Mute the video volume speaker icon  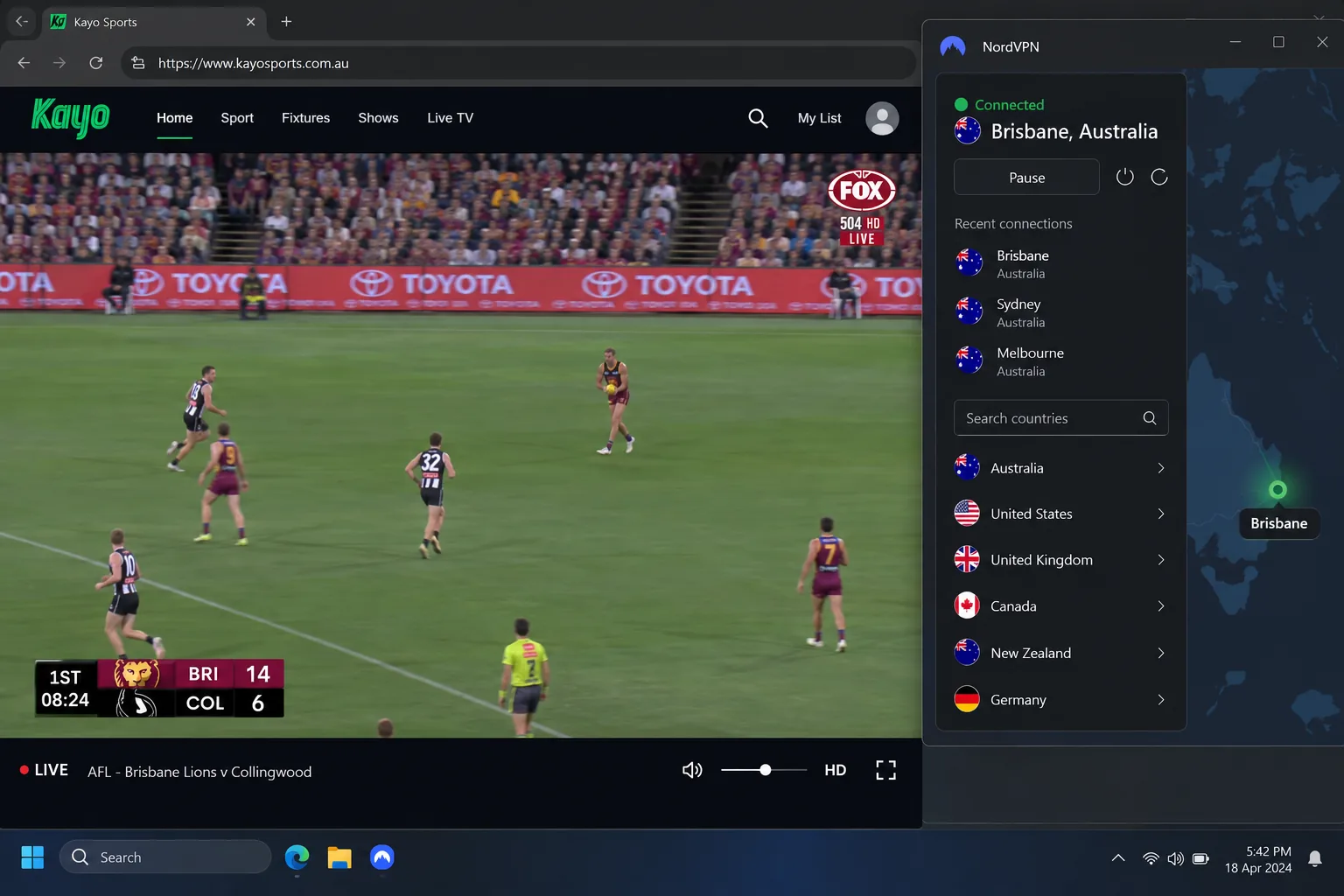click(x=692, y=770)
